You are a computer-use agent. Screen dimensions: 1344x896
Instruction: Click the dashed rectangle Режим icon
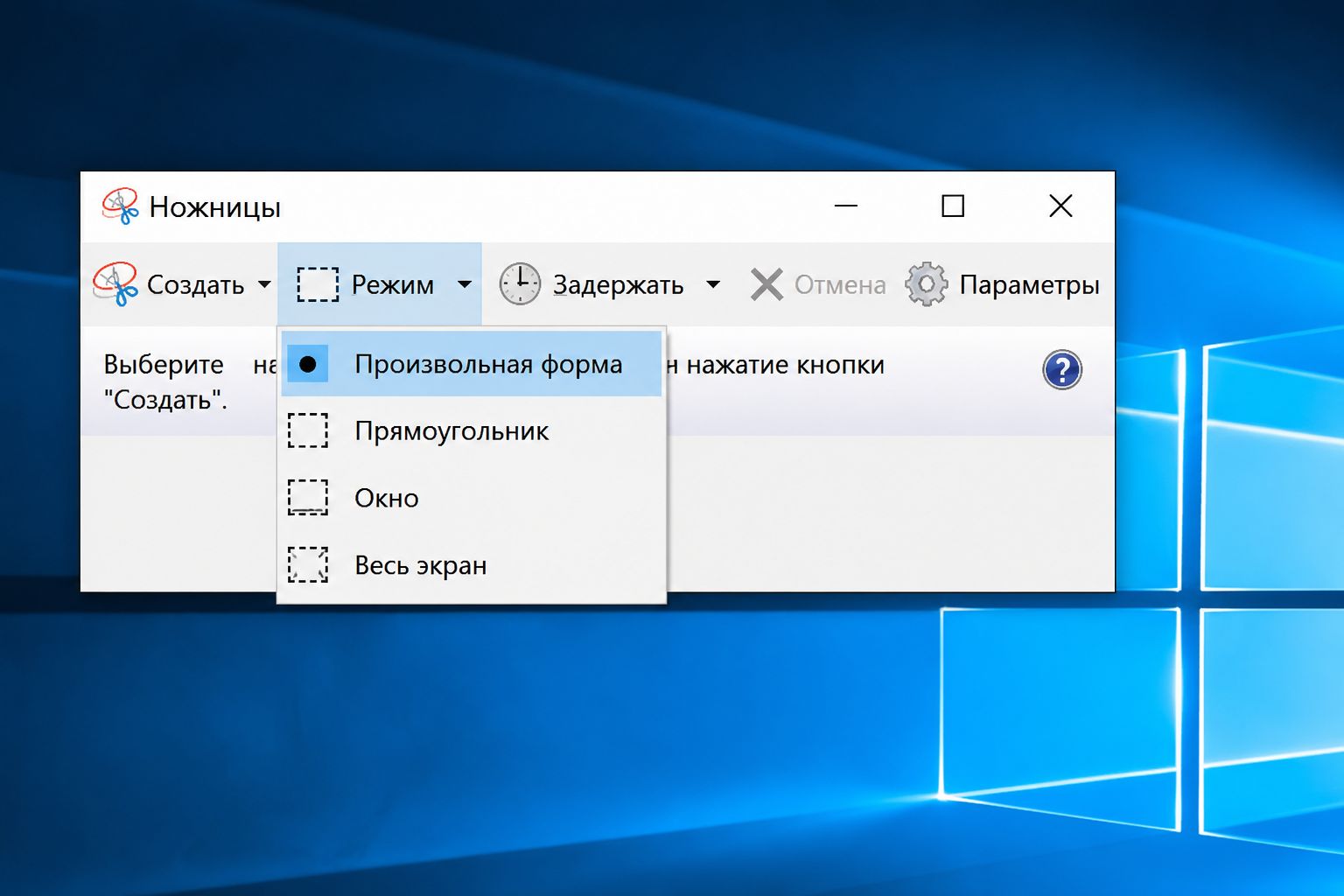point(318,284)
